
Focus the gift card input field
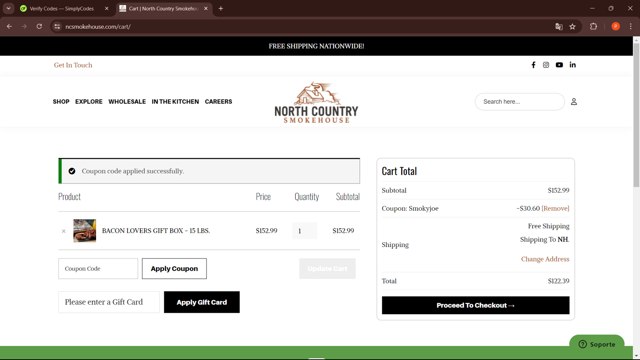coord(109,302)
